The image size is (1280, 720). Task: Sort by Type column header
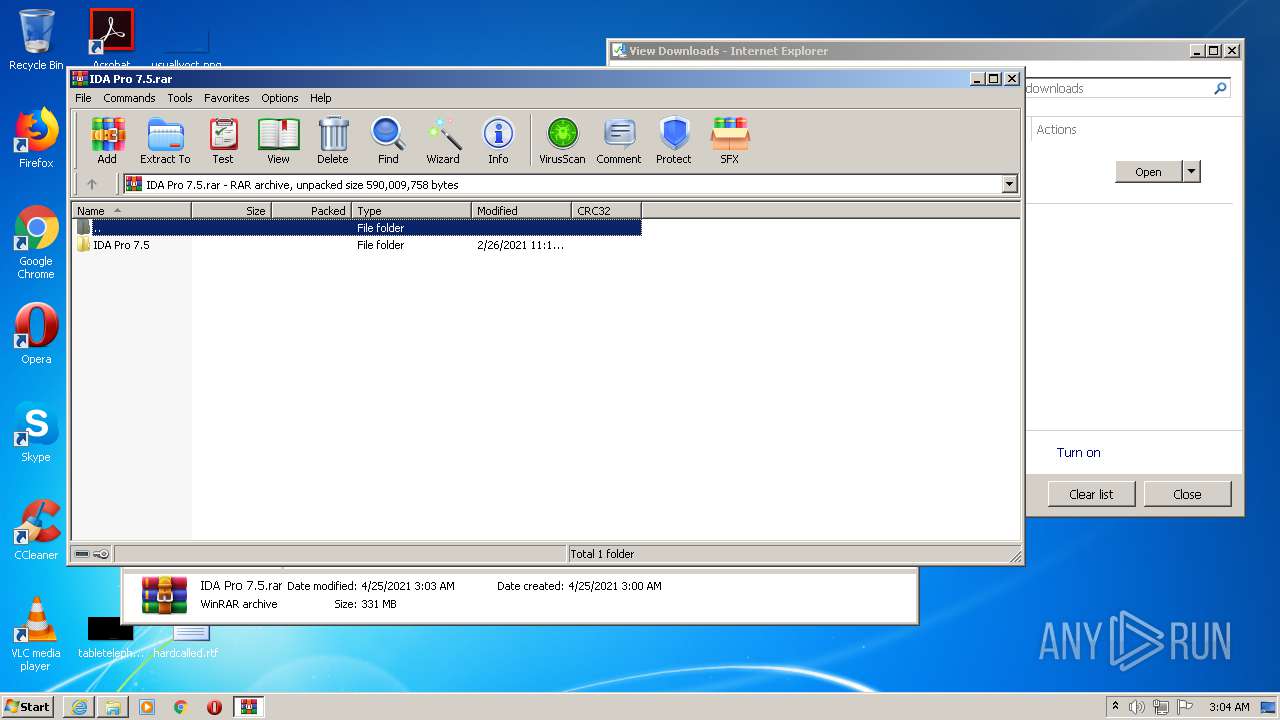point(411,210)
